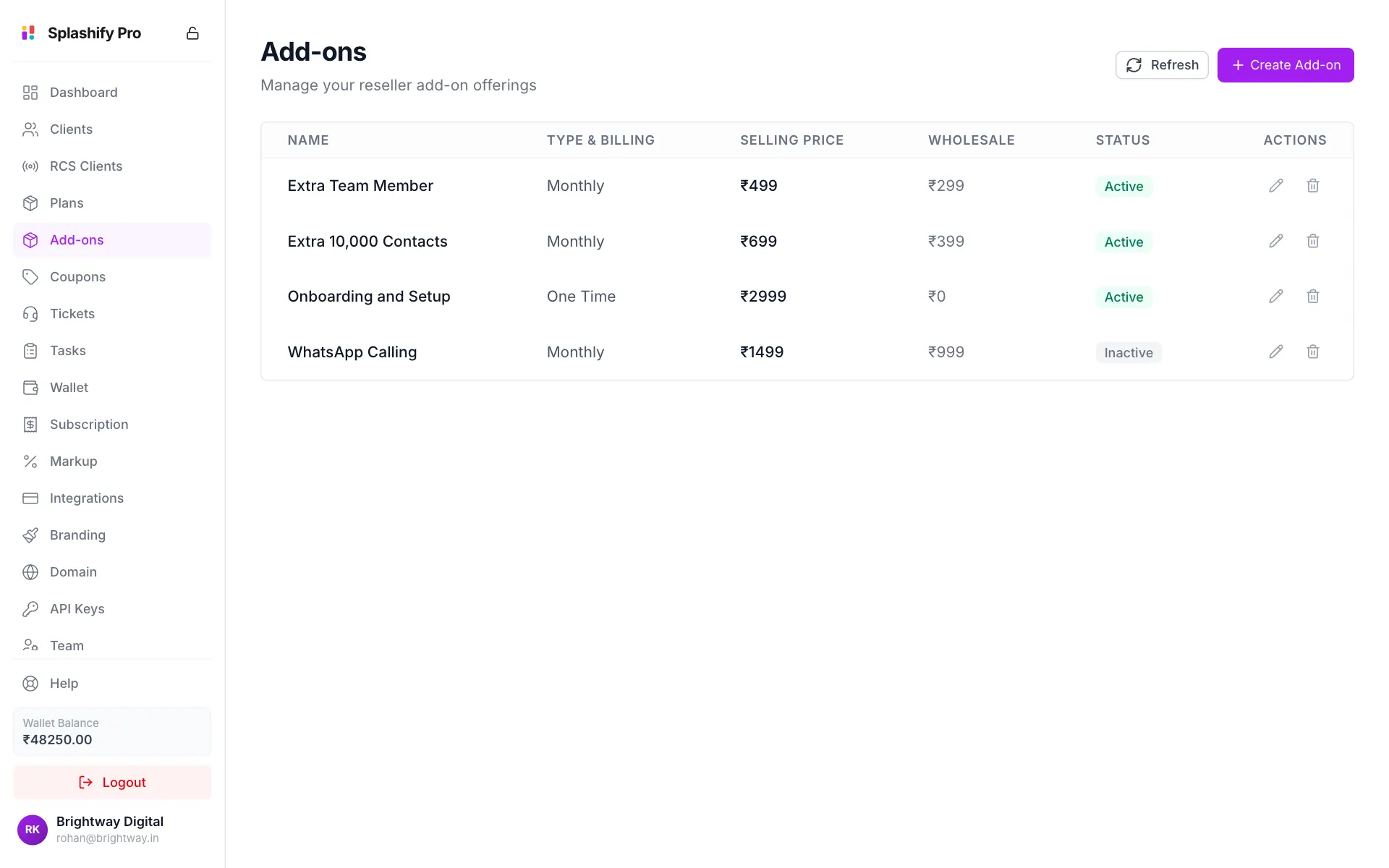Delete the Extra 10,000 Contacts add-on
Screen dimensions: 1389x868
pos(1313,241)
